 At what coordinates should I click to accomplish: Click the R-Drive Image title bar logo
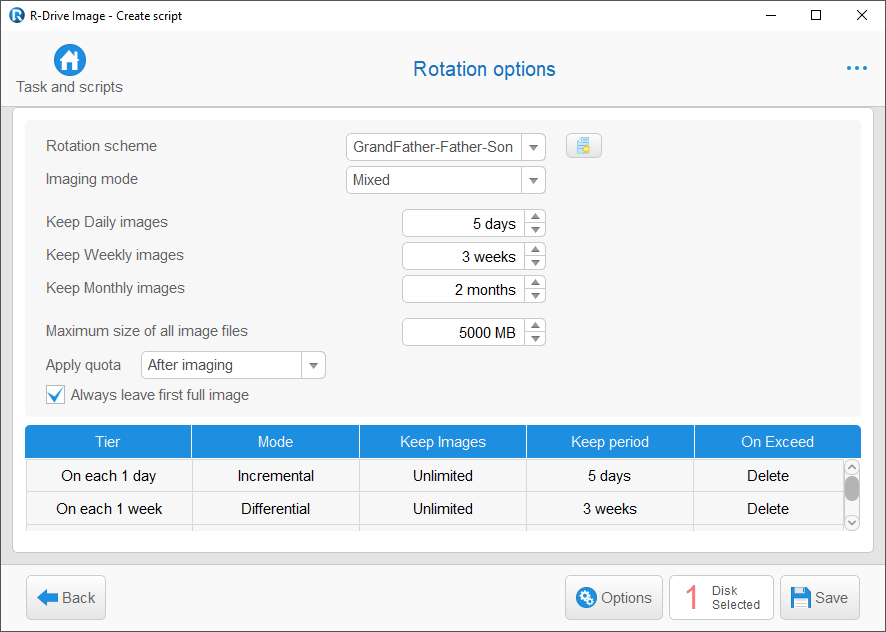point(16,15)
